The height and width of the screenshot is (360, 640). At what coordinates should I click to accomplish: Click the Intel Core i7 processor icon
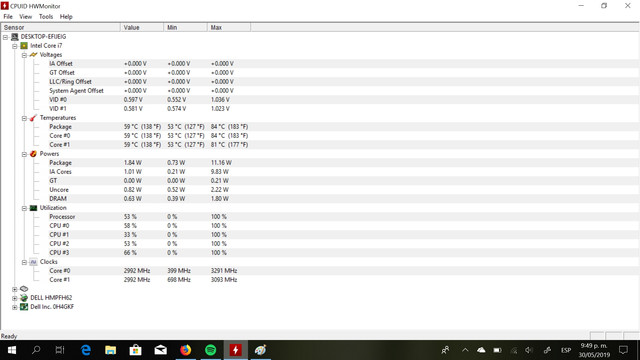point(24,45)
